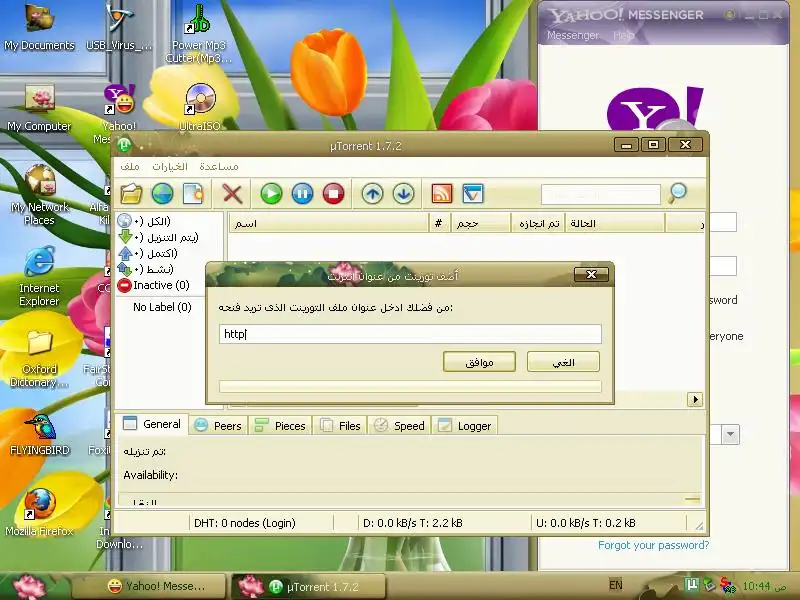This screenshot has height=600, width=800.
Task: Open USB_Virus desktop icon
Action: [119, 27]
